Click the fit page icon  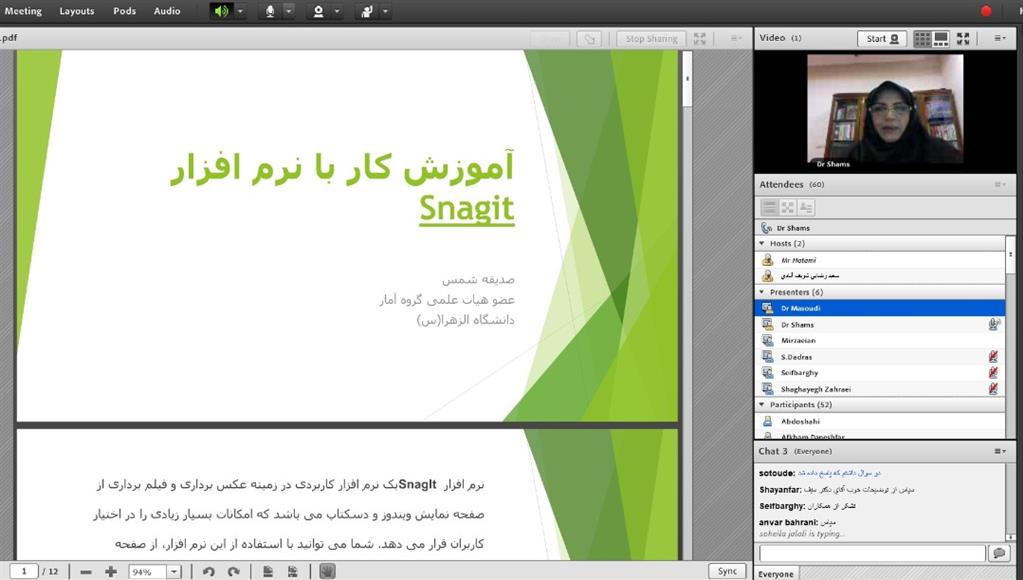click(267, 572)
